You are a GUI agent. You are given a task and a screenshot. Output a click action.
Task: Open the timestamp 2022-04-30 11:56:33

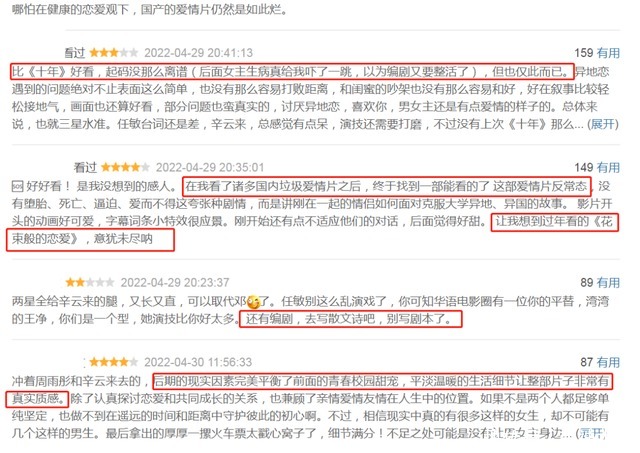point(198,362)
